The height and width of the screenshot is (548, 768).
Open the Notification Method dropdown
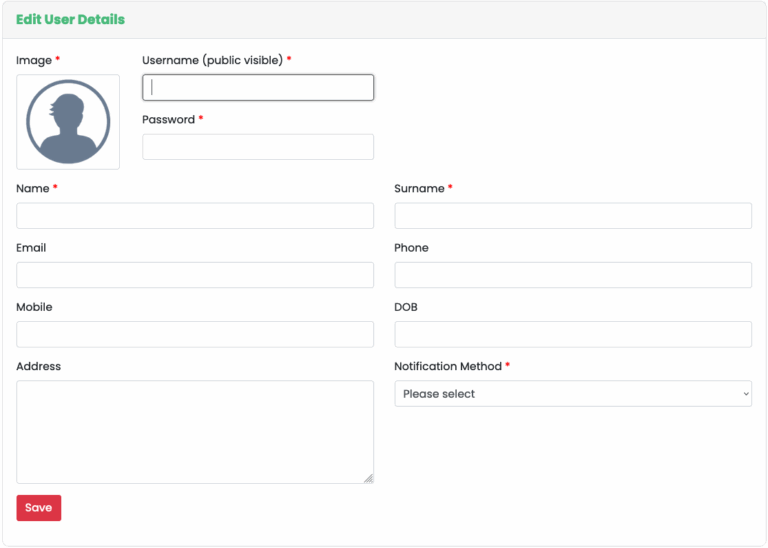[572, 394]
